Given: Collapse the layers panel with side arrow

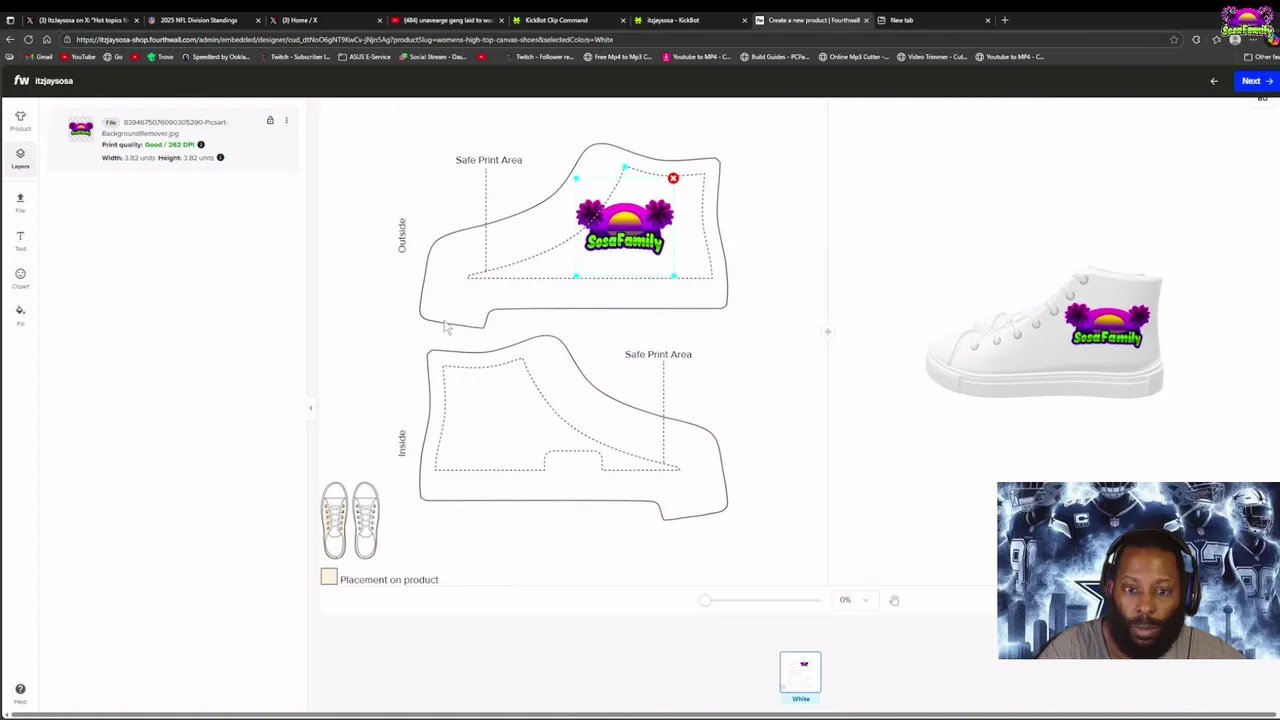Looking at the screenshot, I should coord(310,408).
